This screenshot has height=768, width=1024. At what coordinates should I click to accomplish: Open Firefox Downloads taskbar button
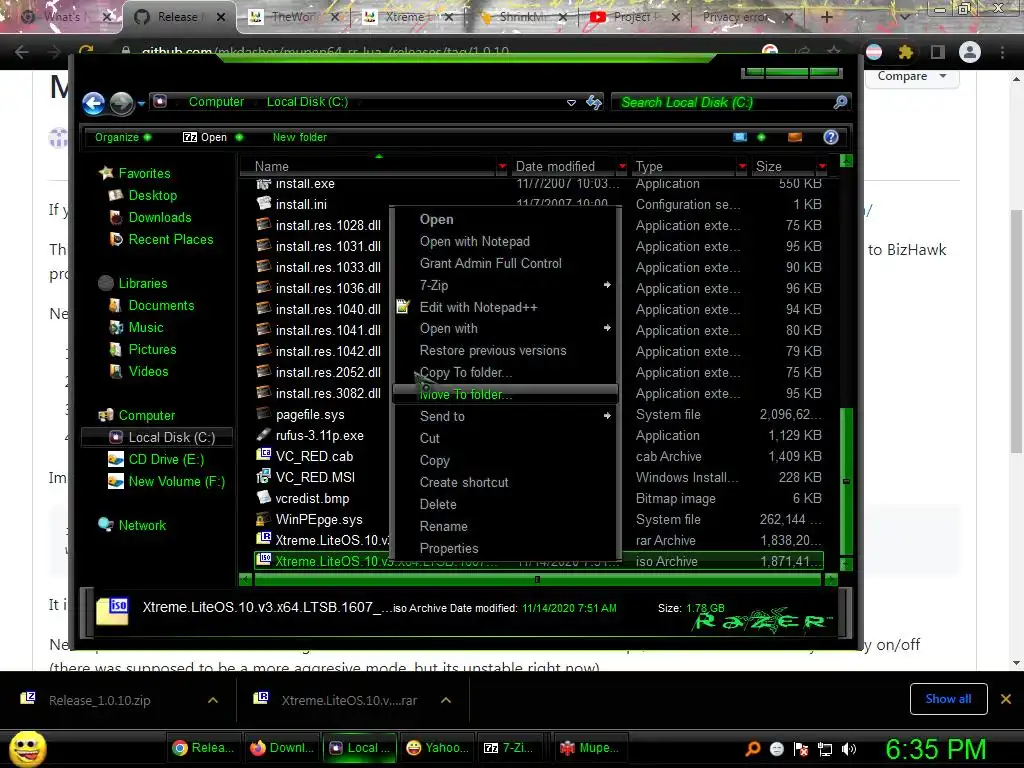(282, 748)
